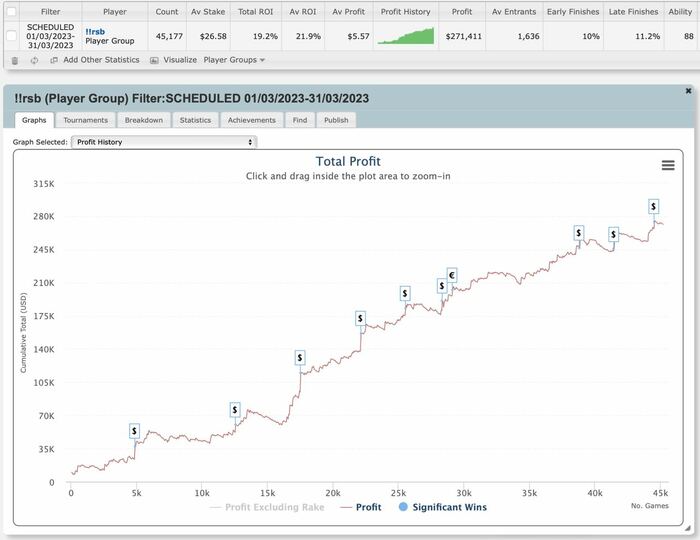Screen dimensions: 700x540
Task: Sort by the Av Entrants column header
Action: 514,12
